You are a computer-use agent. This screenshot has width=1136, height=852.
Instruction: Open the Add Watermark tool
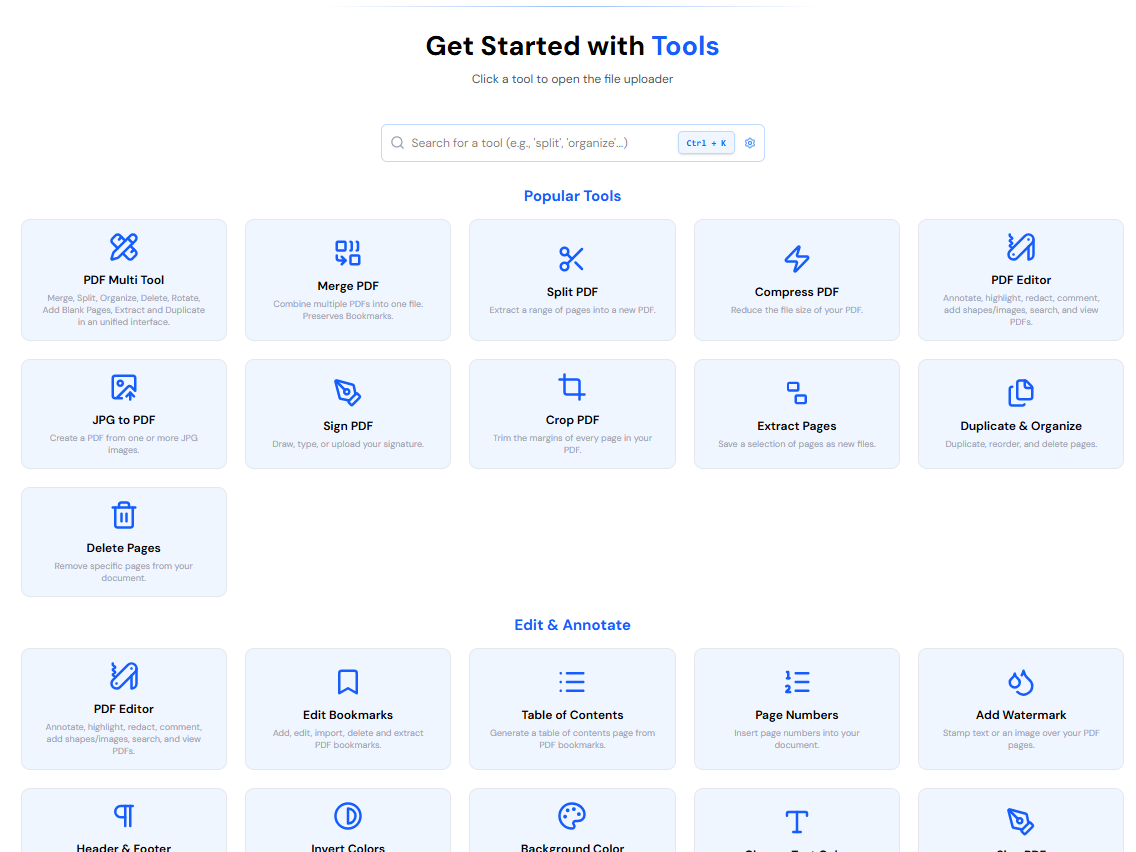click(x=1020, y=709)
